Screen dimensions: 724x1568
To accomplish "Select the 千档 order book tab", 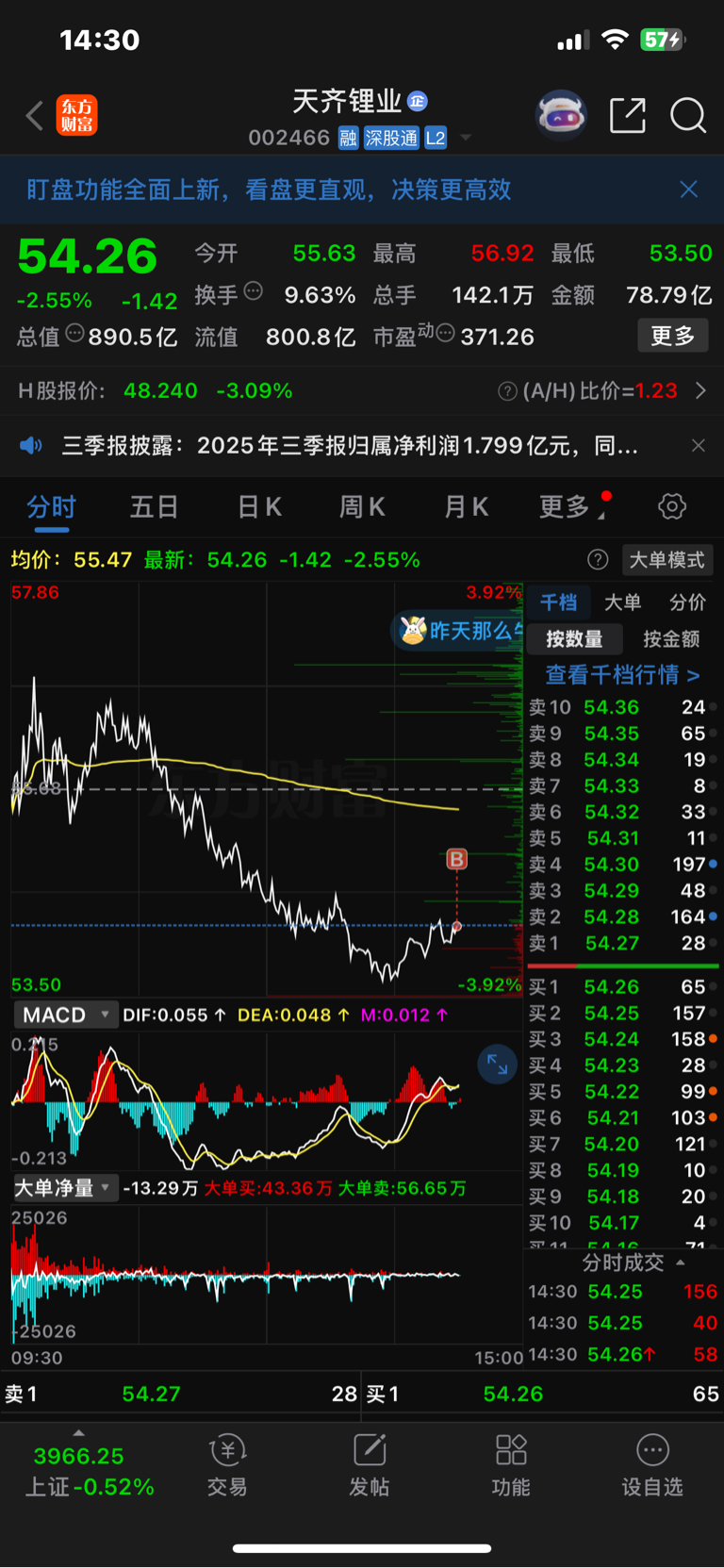I will [x=558, y=602].
